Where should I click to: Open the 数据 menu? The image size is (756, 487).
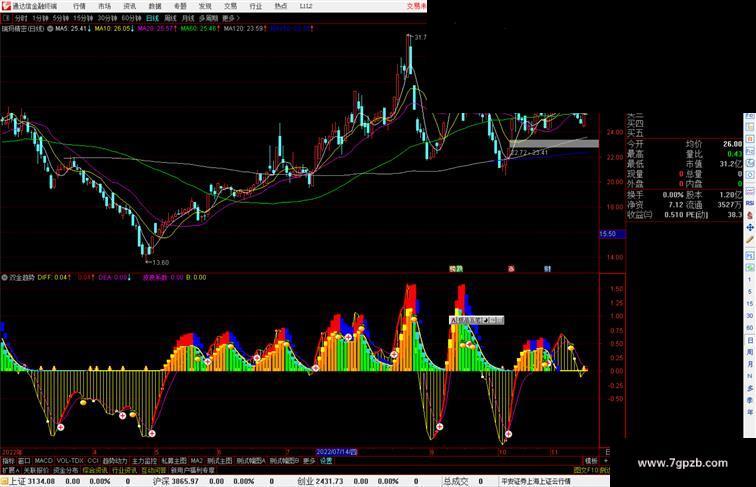point(155,6)
